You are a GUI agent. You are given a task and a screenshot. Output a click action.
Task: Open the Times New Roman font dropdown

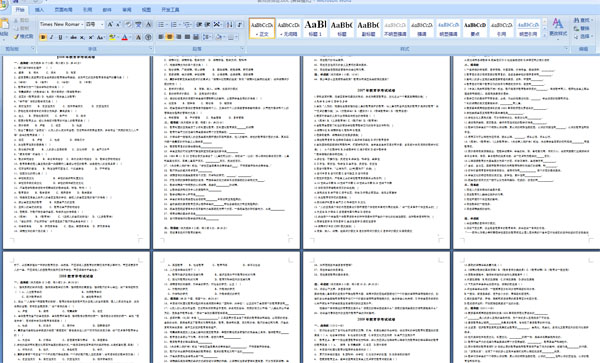coord(61,24)
